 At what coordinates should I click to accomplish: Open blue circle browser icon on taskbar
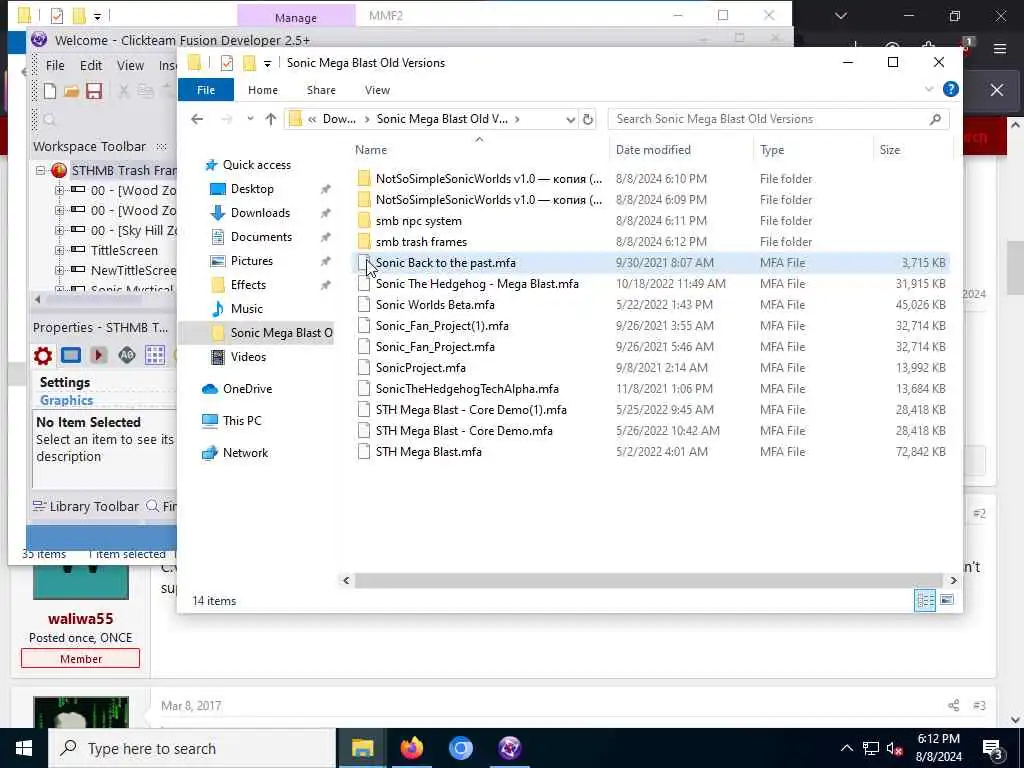click(460, 748)
